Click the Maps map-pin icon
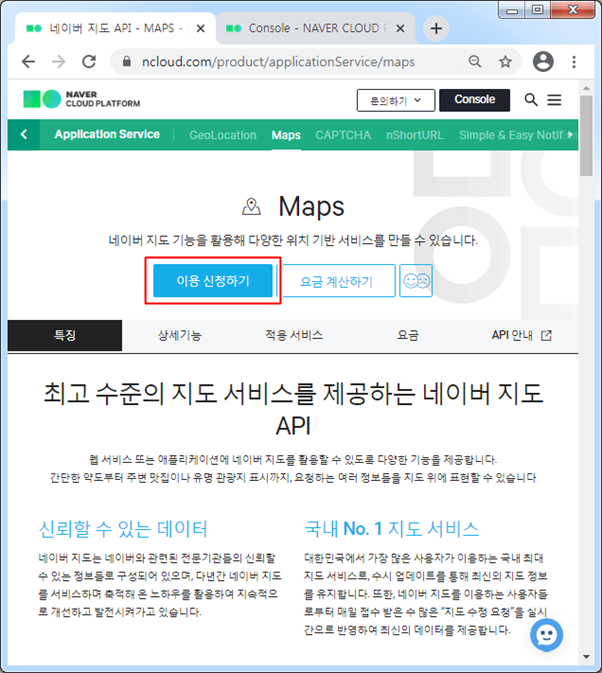 [x=251, y=207]
